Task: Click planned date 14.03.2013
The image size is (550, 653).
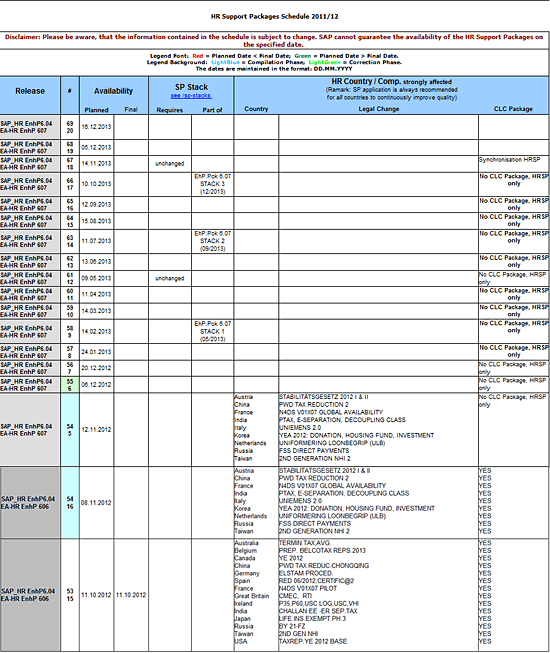Action: 96,311
